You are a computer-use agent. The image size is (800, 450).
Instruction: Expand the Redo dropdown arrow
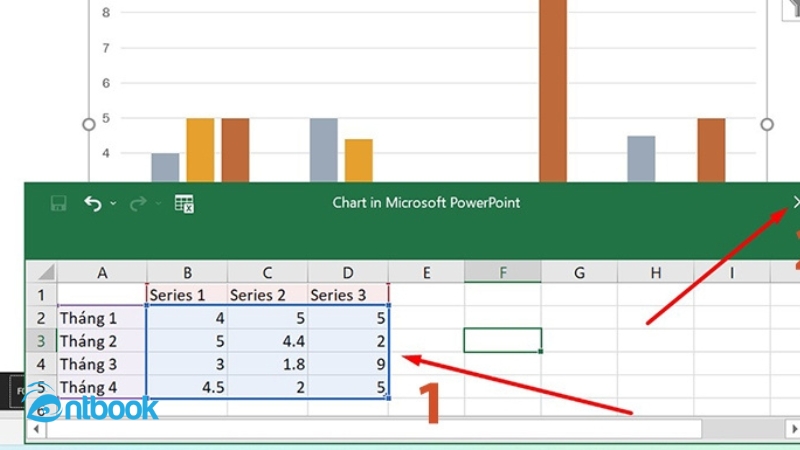[x=158, y=204]
